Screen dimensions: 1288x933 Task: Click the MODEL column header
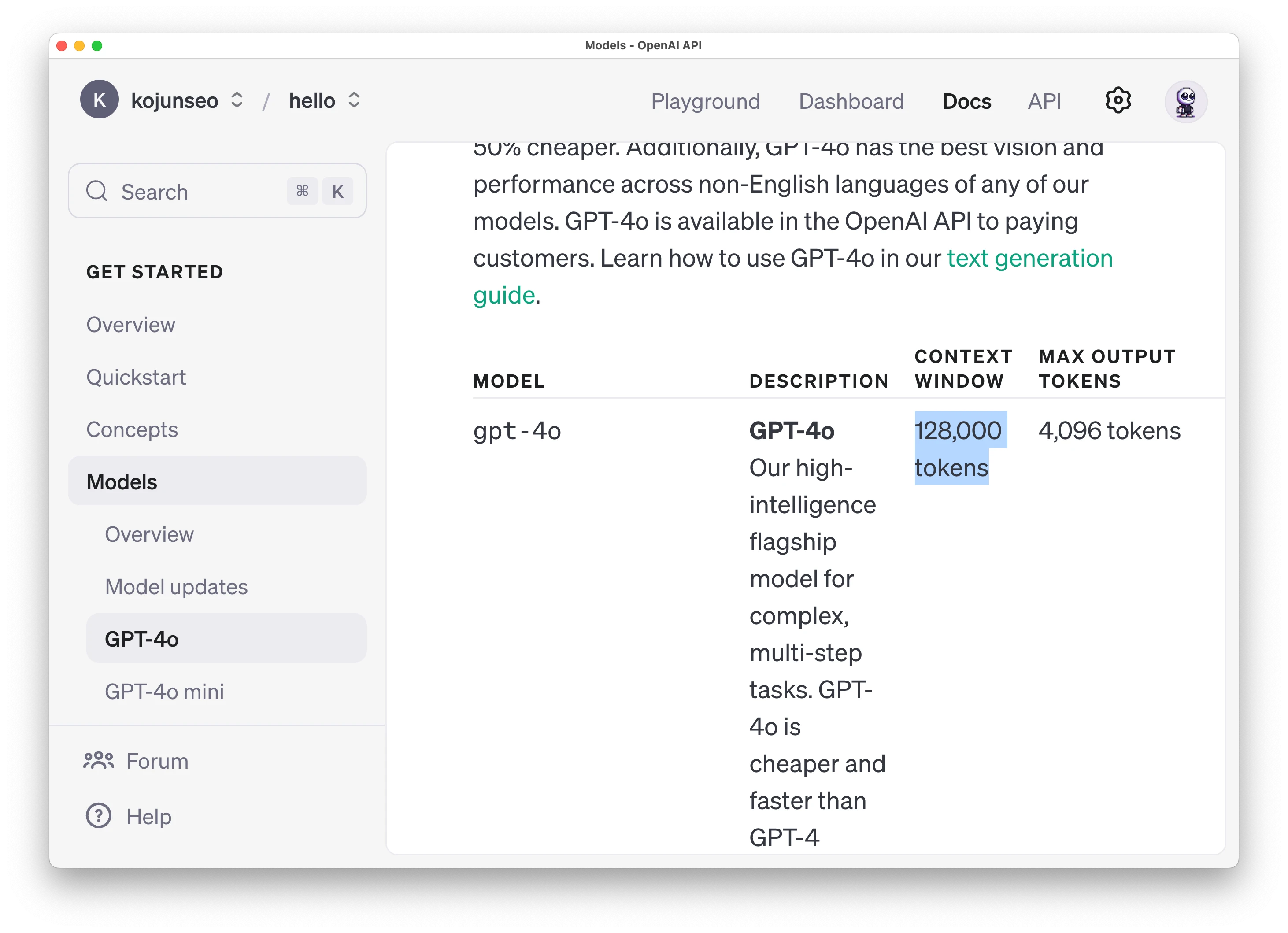[509, 381]
